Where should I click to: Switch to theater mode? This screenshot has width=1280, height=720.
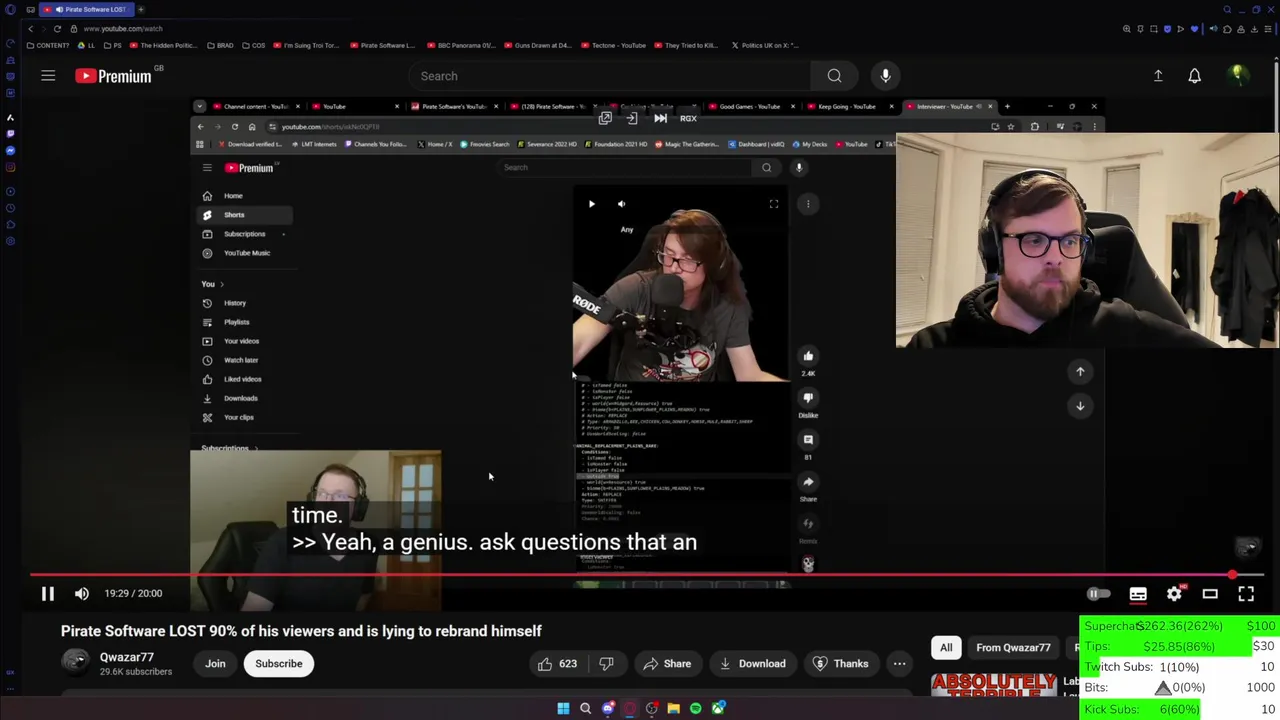tap(1210, 594)
